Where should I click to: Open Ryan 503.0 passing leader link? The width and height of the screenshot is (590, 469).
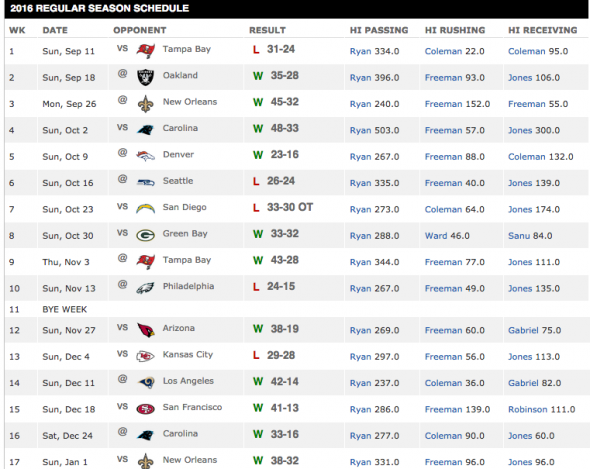click(x=374, y=130)
